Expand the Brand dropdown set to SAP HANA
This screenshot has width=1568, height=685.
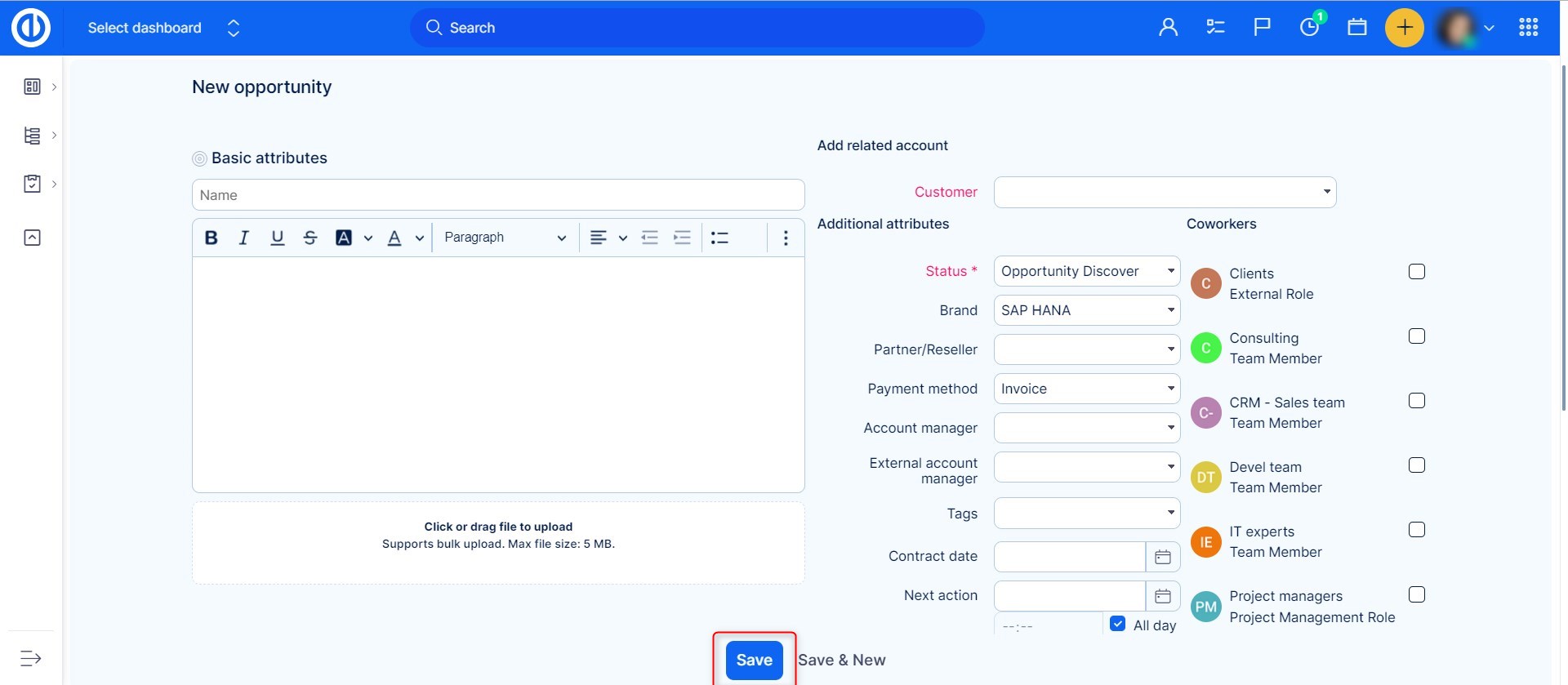tap(1086, 310)
